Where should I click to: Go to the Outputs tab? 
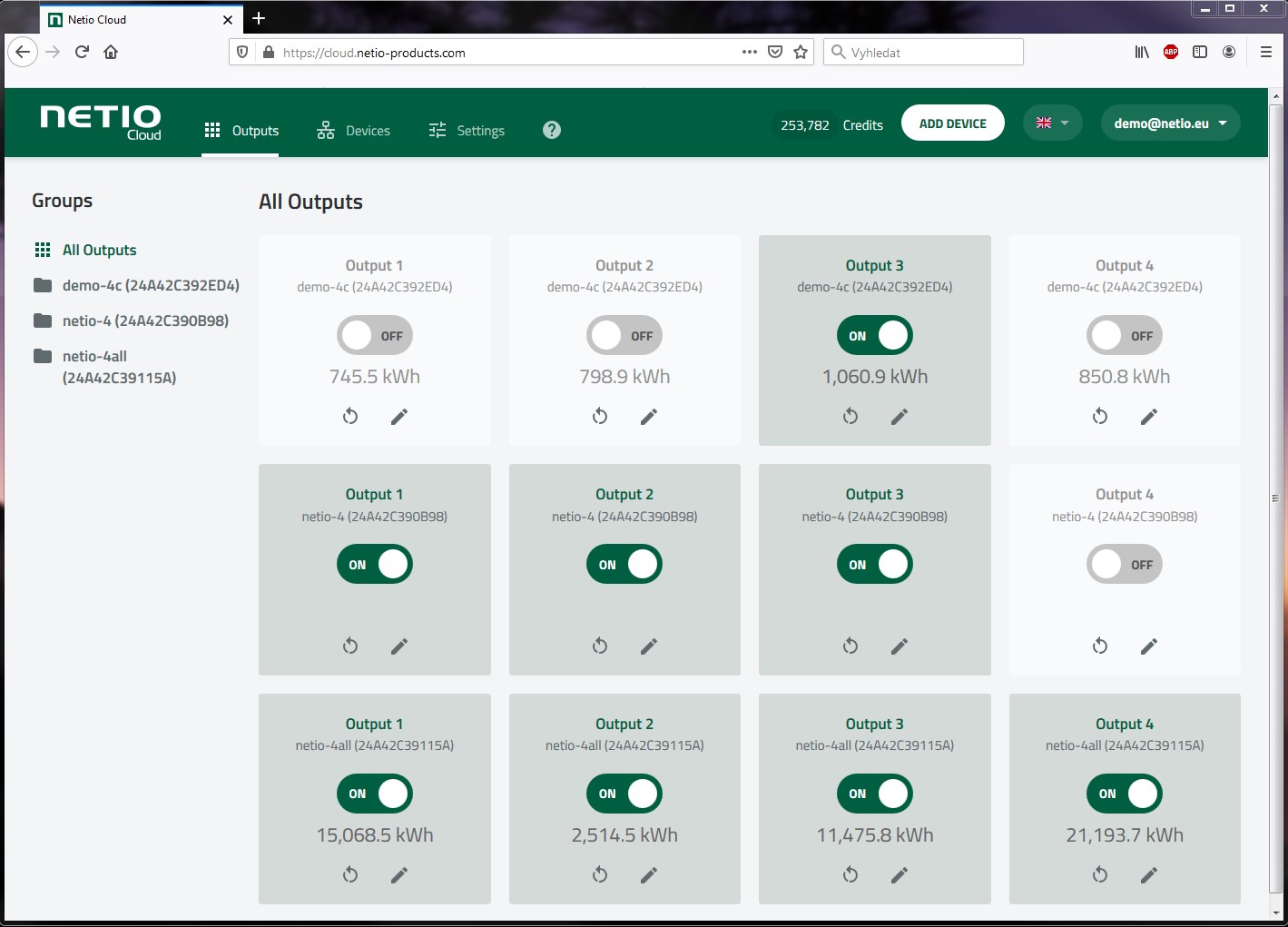tap(241, 131)
